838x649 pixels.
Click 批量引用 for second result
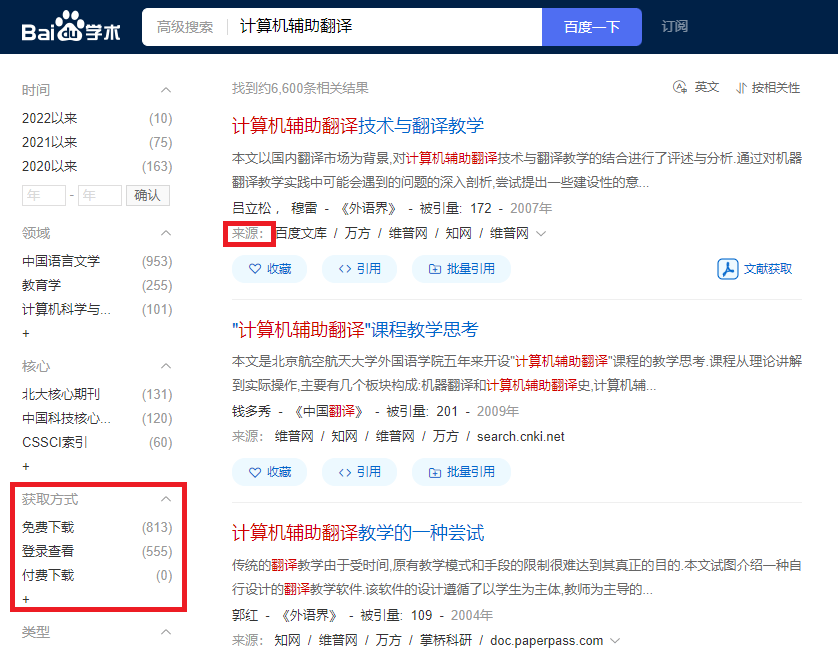[x=461, y=472]
